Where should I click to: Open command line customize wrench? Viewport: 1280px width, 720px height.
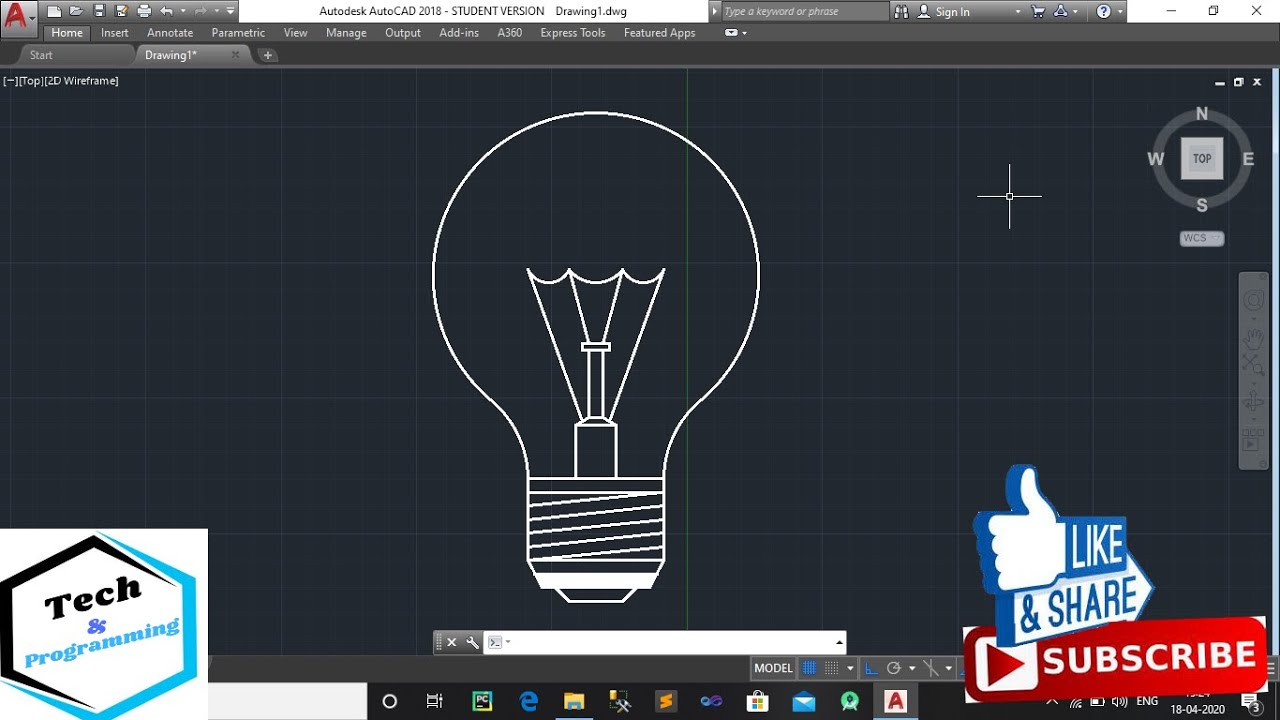[472, 642]
